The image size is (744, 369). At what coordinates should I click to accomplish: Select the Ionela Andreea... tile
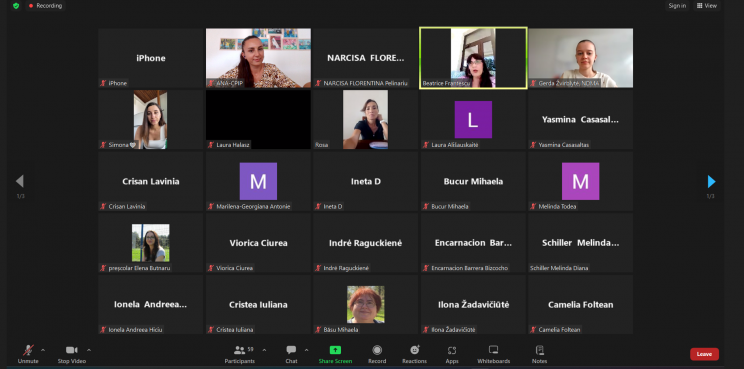[x=150, y=304]
